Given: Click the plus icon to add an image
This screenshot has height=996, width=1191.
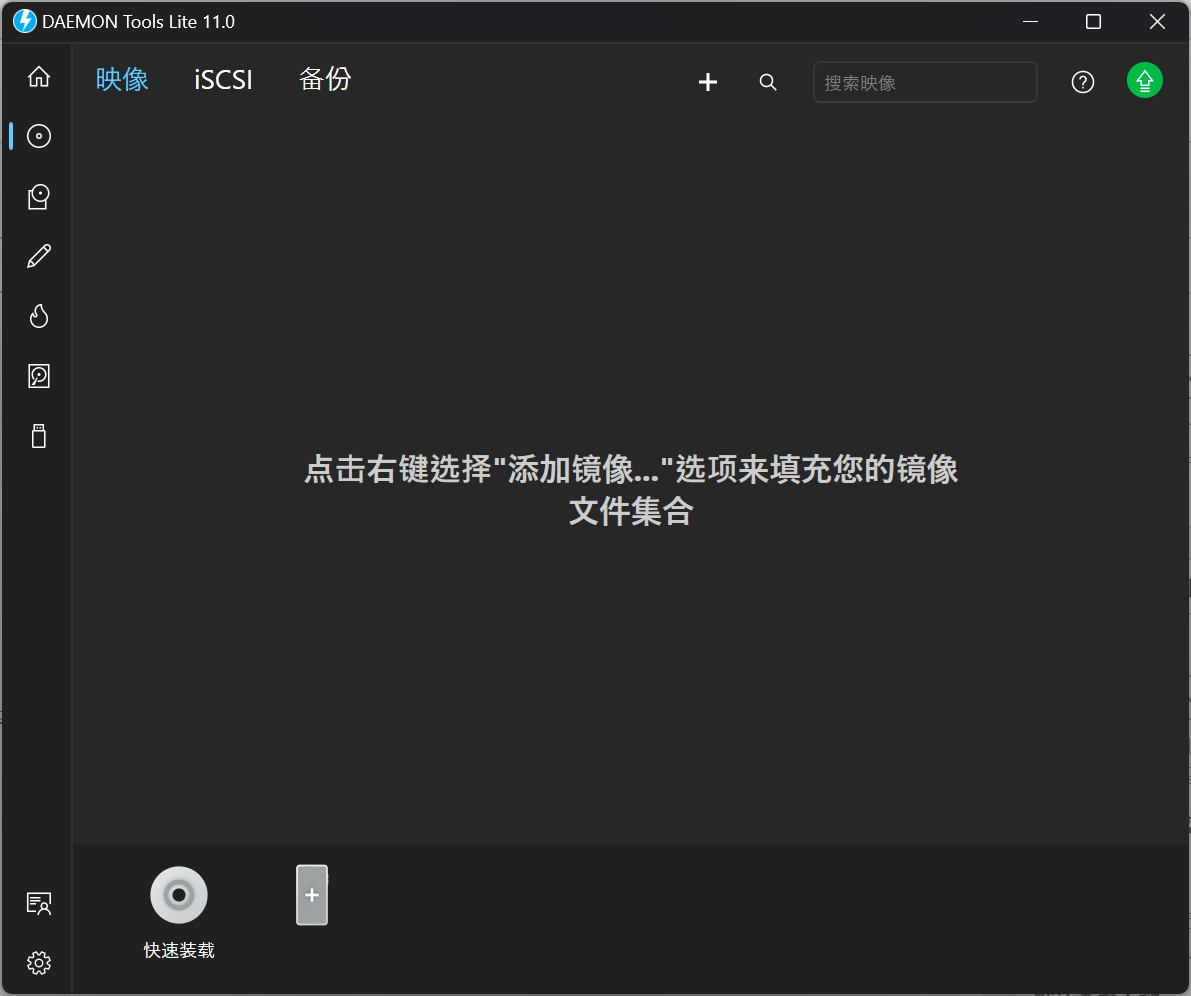Looking at the screenshot, I should (x=707, y=82).
